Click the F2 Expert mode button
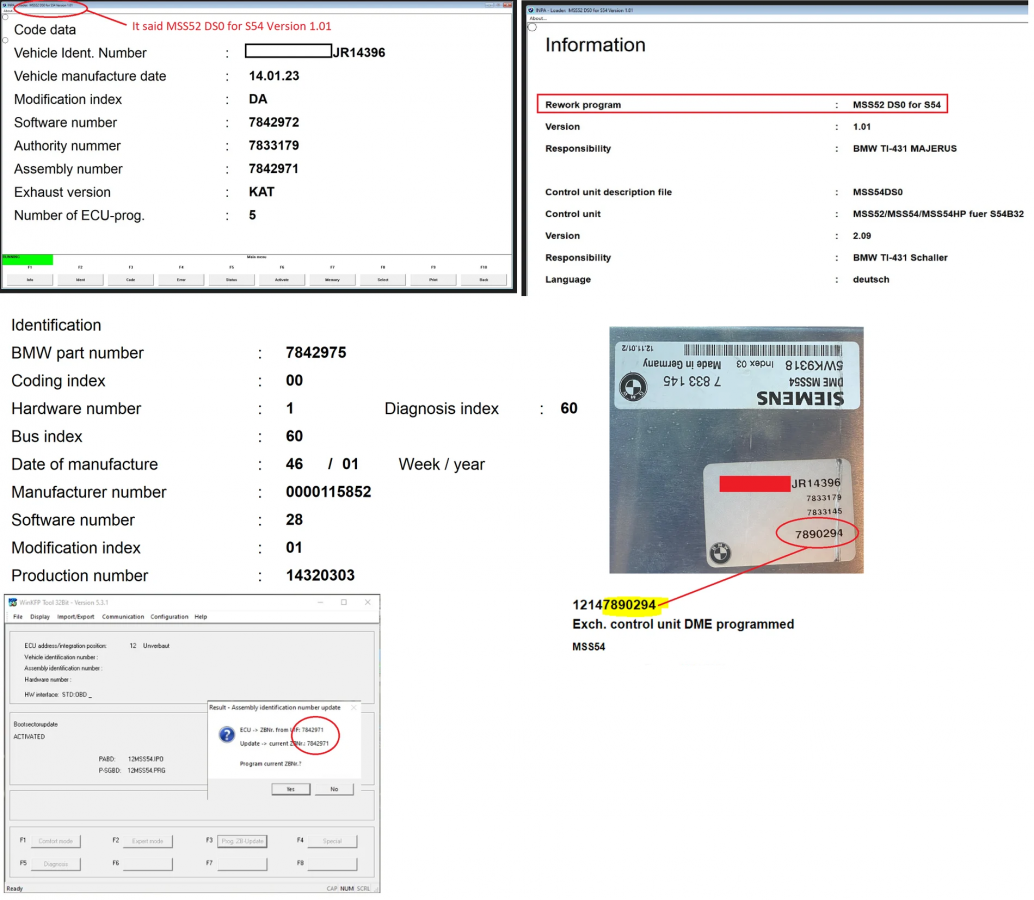 pos(148,841)
